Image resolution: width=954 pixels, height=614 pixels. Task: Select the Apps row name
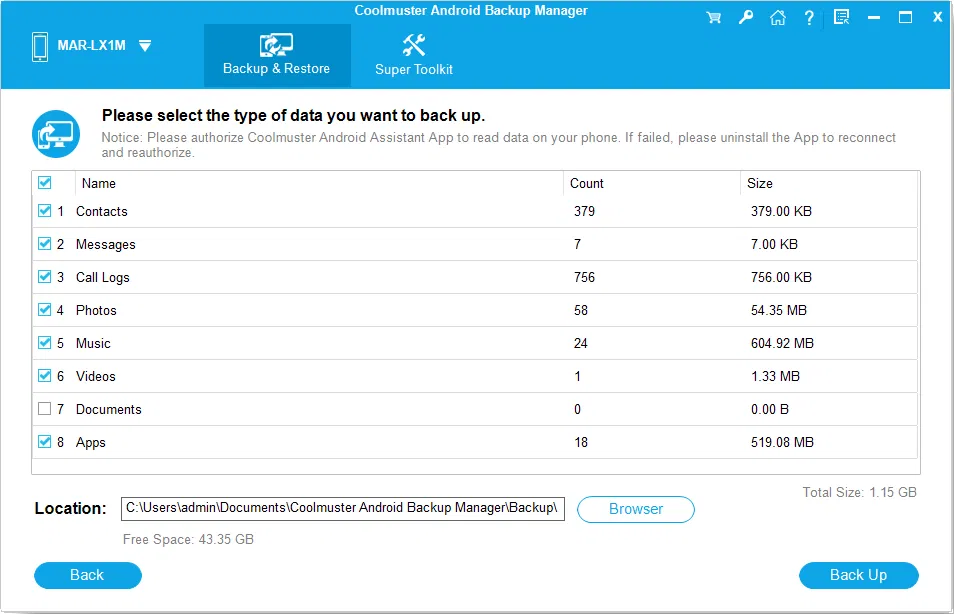pyautogui.click(x=91, y=442)
